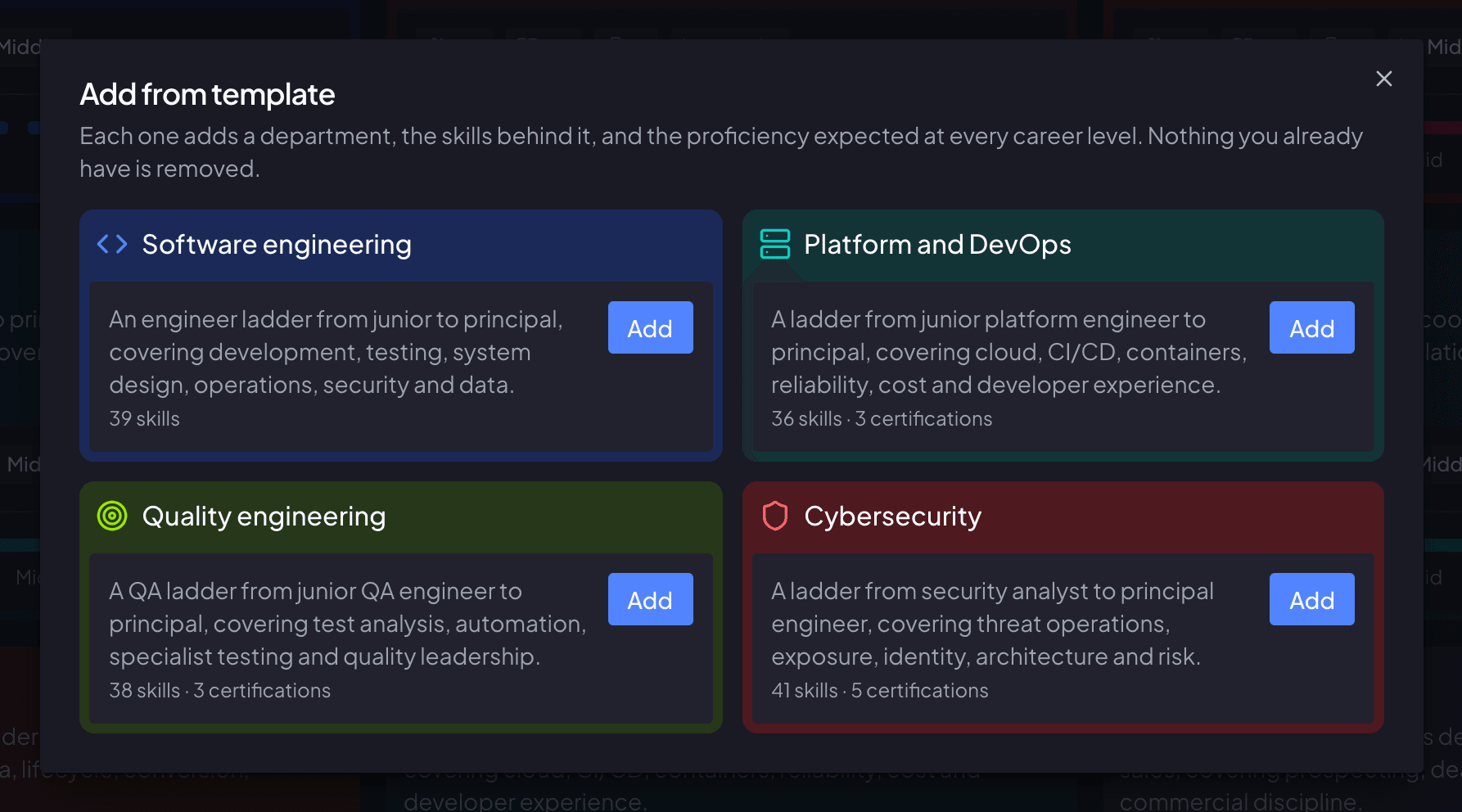Click the Software engineering ladder description
This screenshot has height=812, width=1462.
coord(336,352)
